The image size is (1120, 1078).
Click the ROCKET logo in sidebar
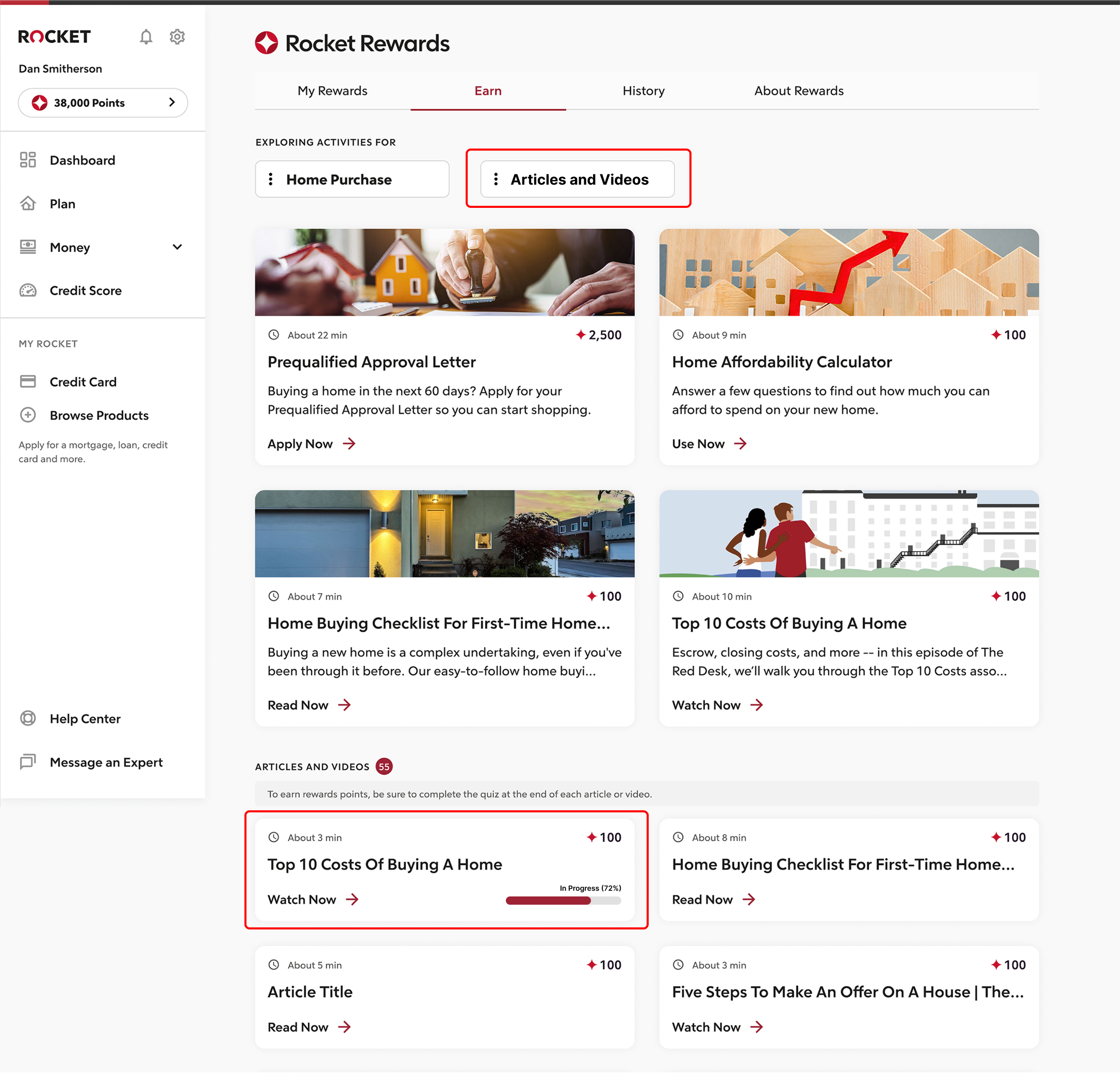[54, 37]
